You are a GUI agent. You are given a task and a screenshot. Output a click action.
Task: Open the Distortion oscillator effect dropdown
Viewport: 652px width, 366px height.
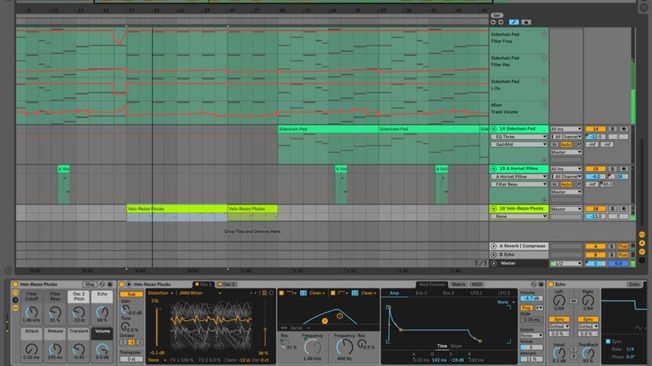point(161,293)
